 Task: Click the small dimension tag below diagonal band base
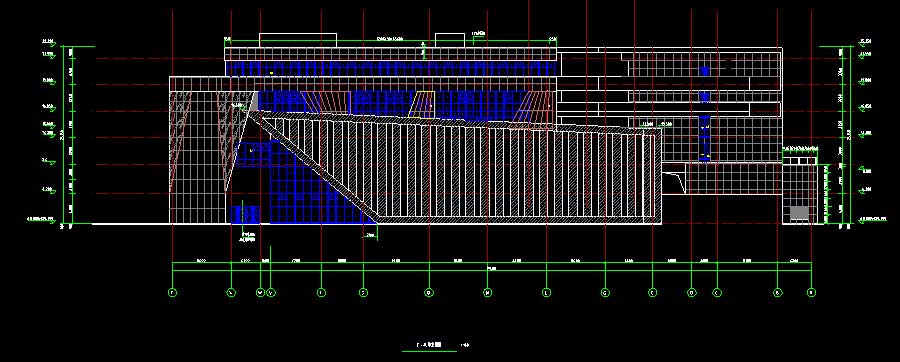(x=371, y=235)
